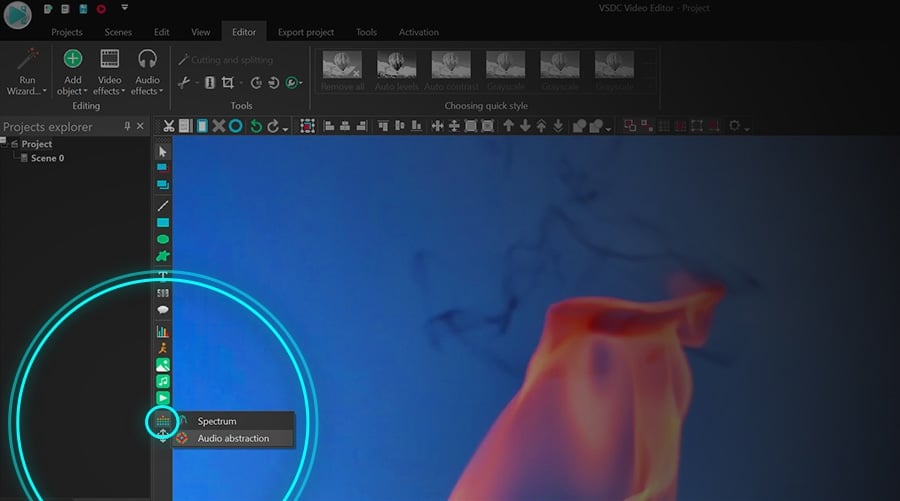Viewport: 900px width, 501px height.
Task: Click the new project icon in title bar
Action: click(x=48, y=9)
